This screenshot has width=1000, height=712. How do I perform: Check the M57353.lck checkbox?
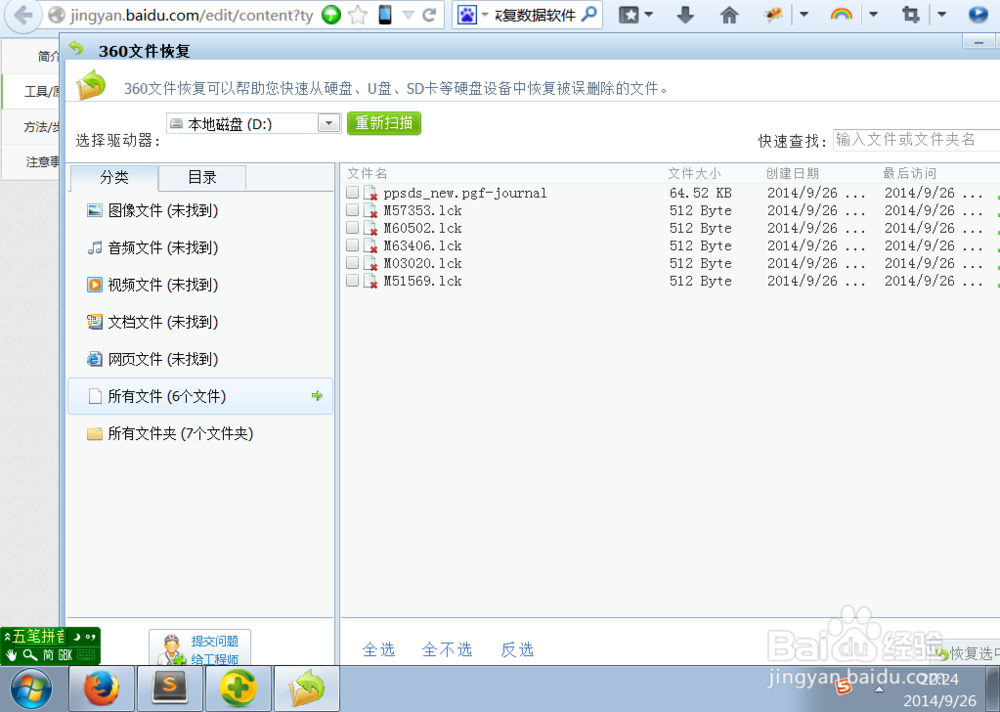coord(352,210)
